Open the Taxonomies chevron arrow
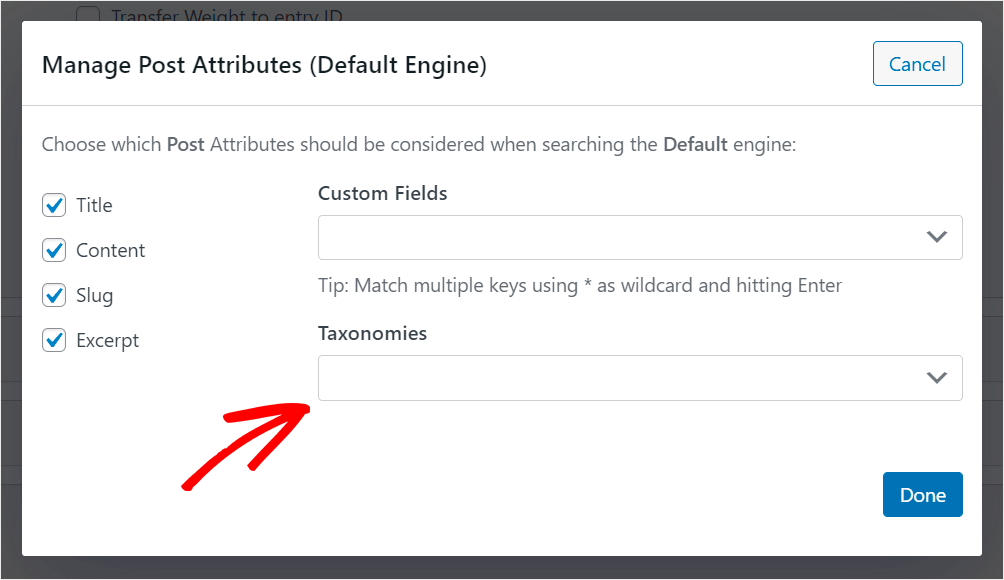Viewport: 1004px width, 580px height. point(936,378)
